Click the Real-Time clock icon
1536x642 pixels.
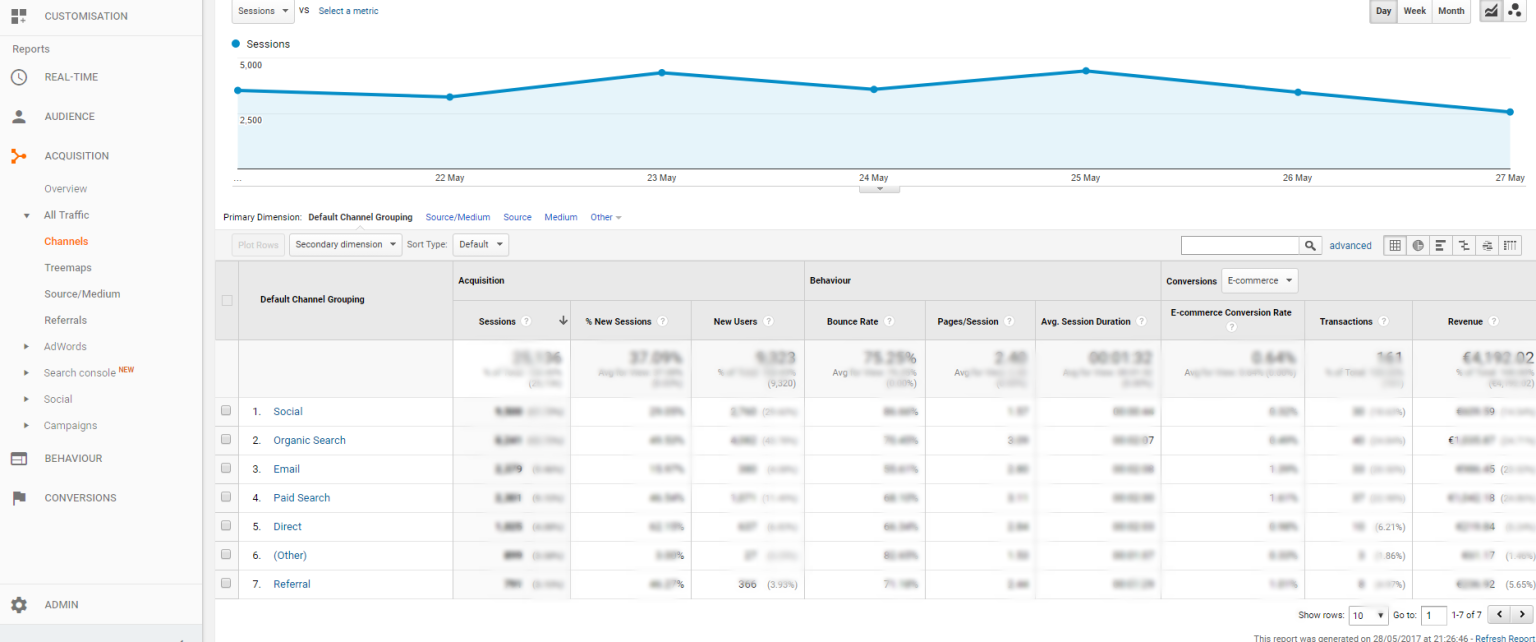pyautogui.click(x=19, y=77)
